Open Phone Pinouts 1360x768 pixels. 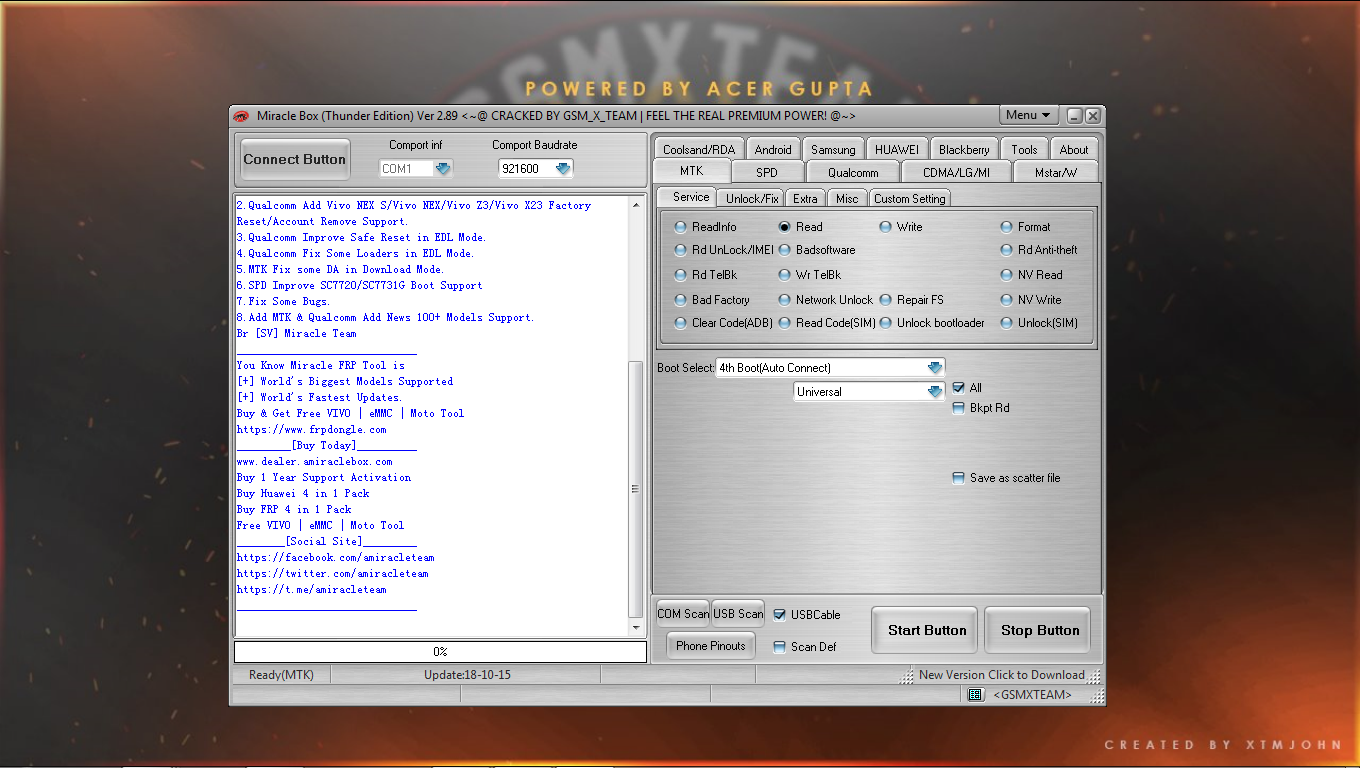point(711,646)
